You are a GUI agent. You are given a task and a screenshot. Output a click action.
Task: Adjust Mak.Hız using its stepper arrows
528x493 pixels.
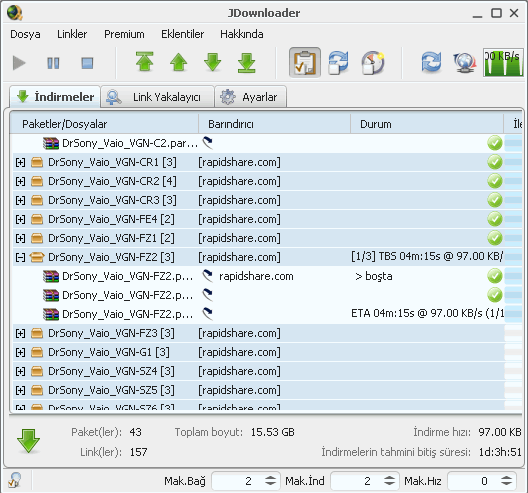pyautogui.click(x=506, y=481)
